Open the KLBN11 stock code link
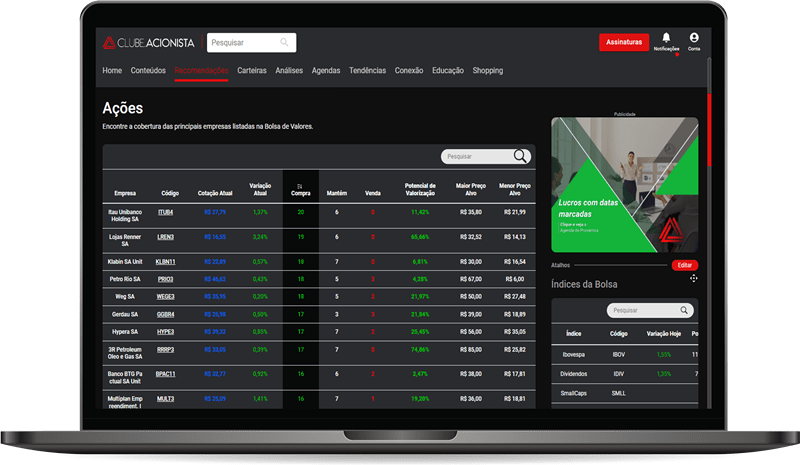The width and height of the screenshot is (800, 465). pyautogui.click(x=165, y=261)
